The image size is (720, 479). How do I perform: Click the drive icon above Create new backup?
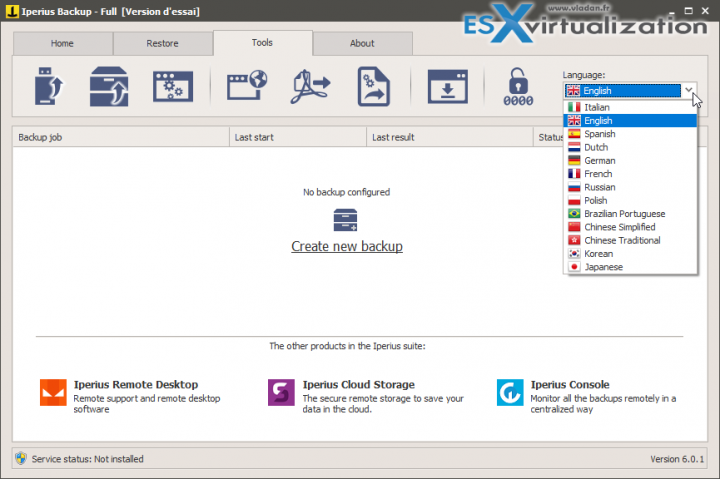coord(345,220)
